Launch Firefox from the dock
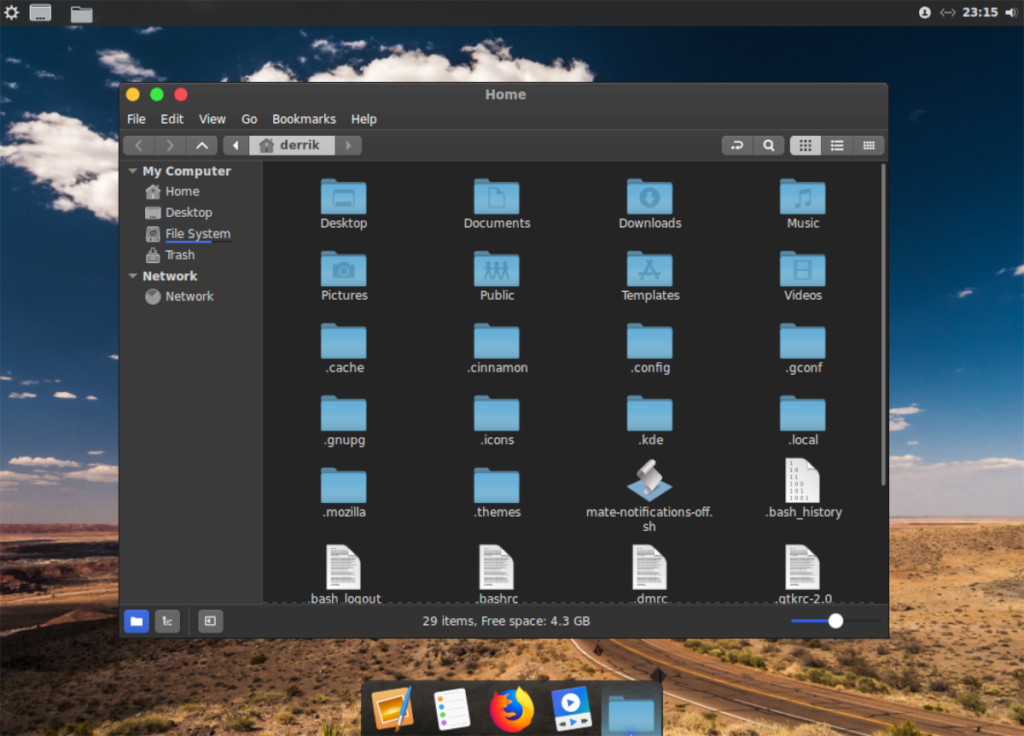Viewport: 1024px width, 736px height. (512, 710)
